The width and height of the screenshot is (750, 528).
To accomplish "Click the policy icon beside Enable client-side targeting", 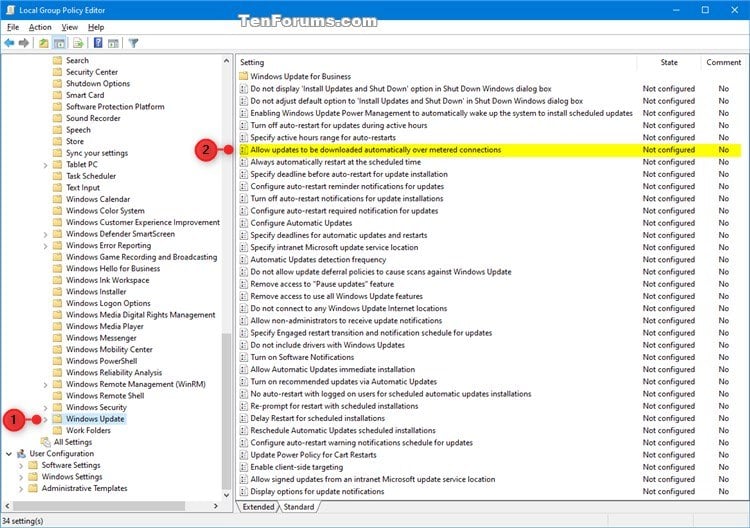I will tap(243, 467).
